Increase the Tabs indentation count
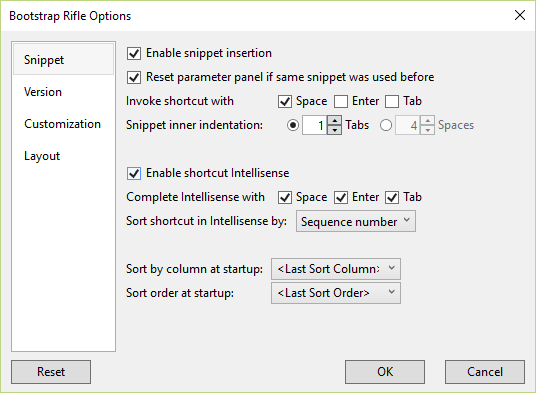The image size is (536, 393). point(334,121)
